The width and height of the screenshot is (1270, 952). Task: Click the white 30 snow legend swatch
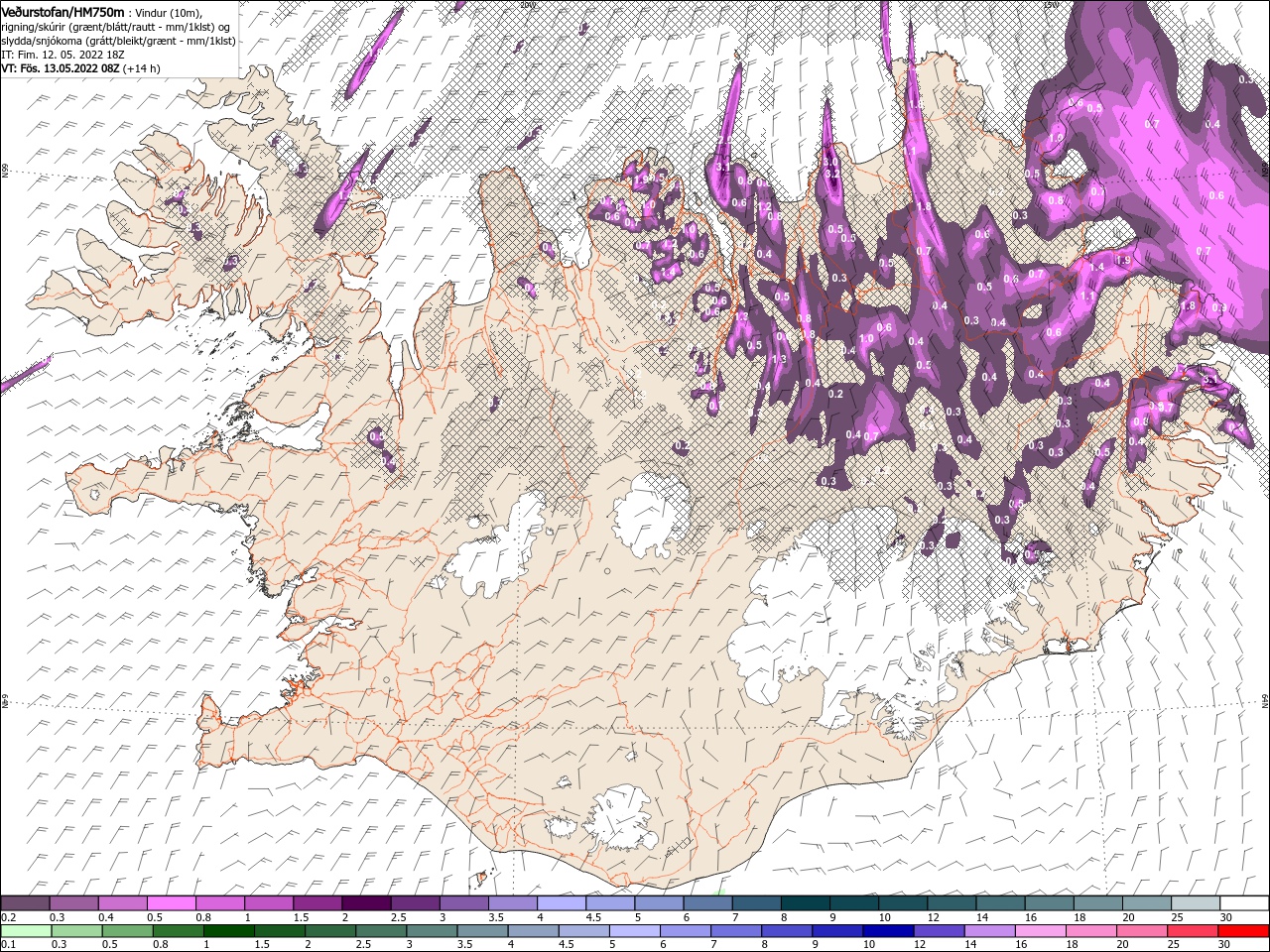click(1244, 903)
